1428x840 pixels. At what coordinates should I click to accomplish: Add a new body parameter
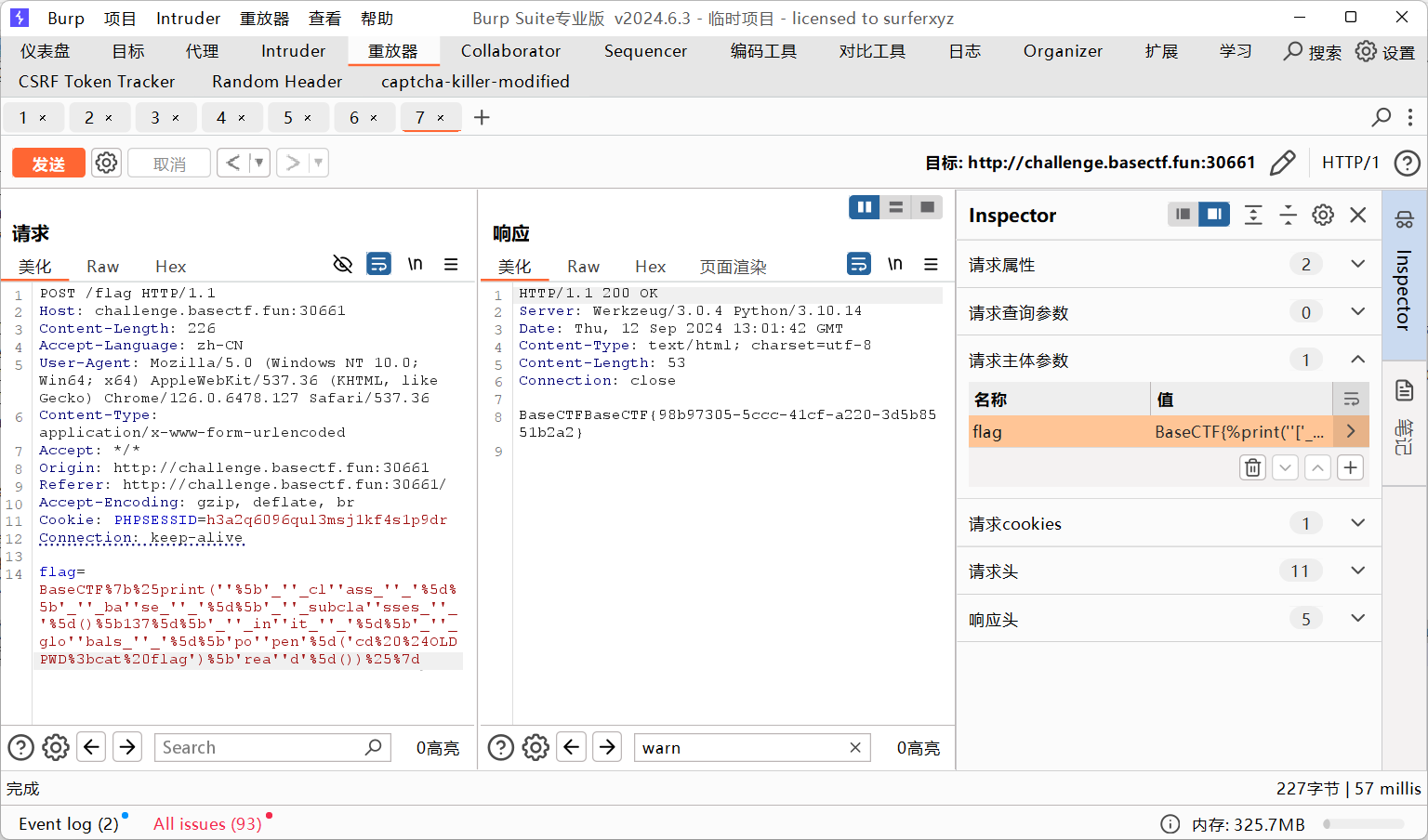tap(1351, 467)
